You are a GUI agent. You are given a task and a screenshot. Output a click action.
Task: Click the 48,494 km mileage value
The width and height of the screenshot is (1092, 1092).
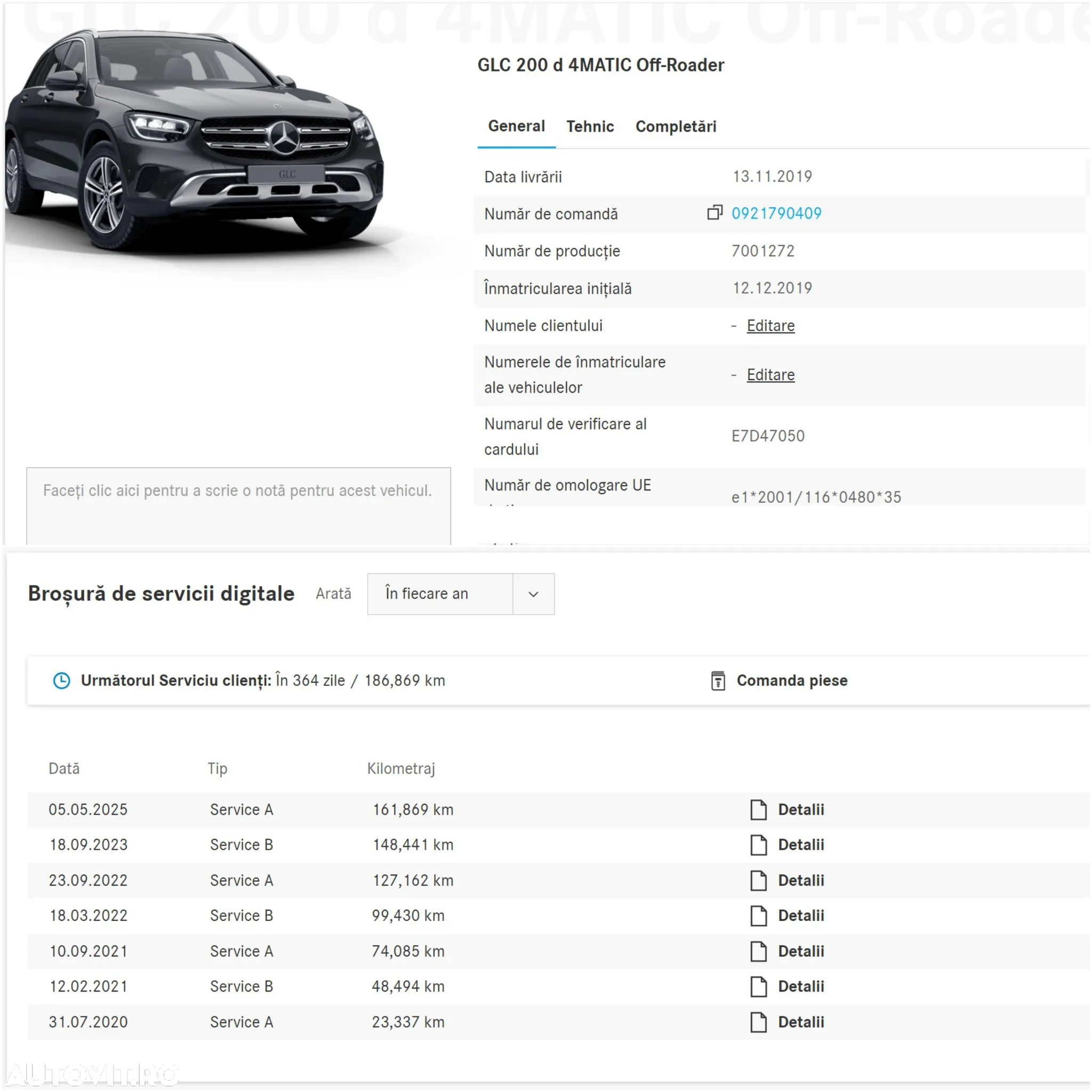(408, 986)
